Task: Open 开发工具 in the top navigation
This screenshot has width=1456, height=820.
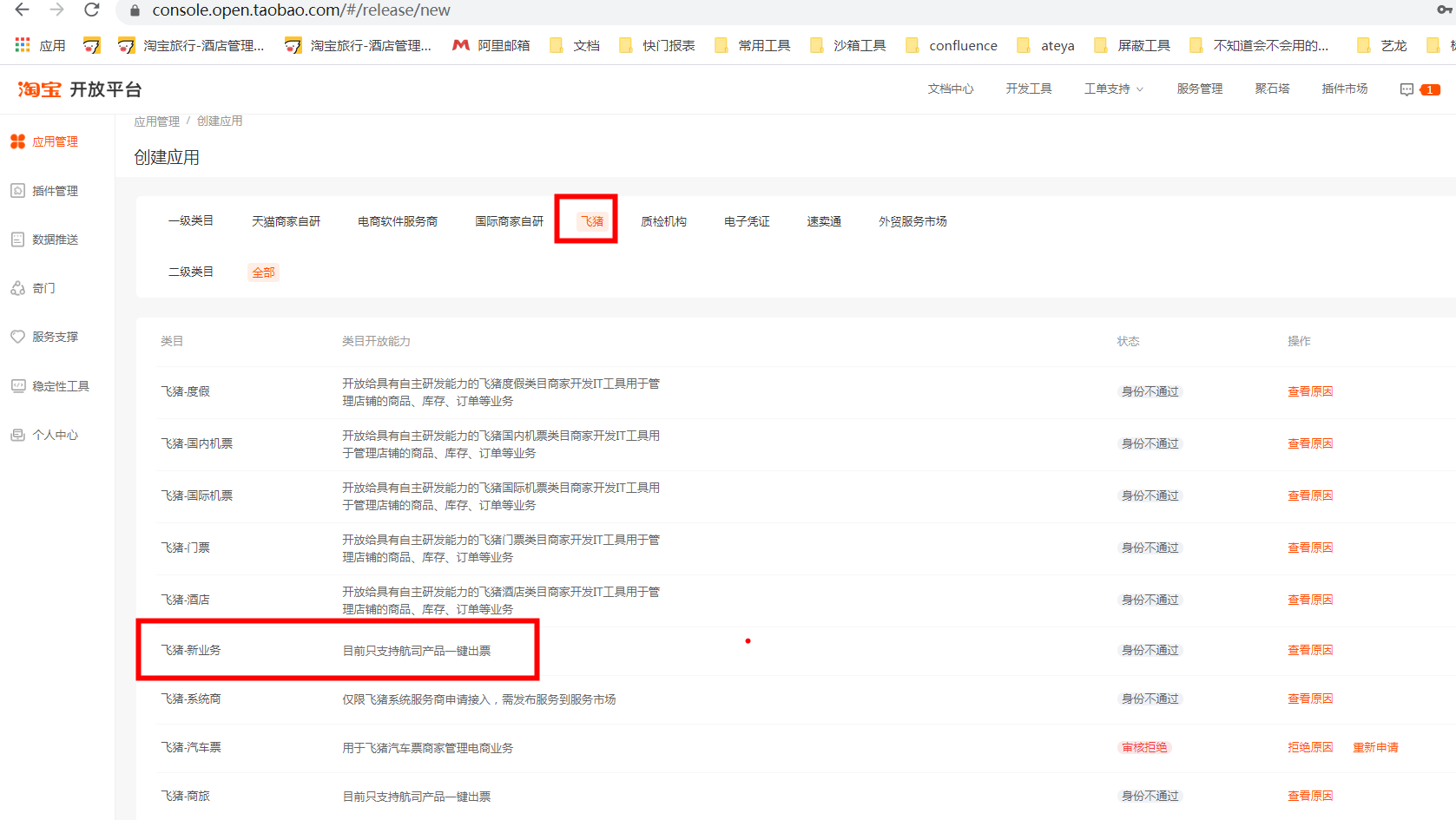Action: click(1029, 89)
